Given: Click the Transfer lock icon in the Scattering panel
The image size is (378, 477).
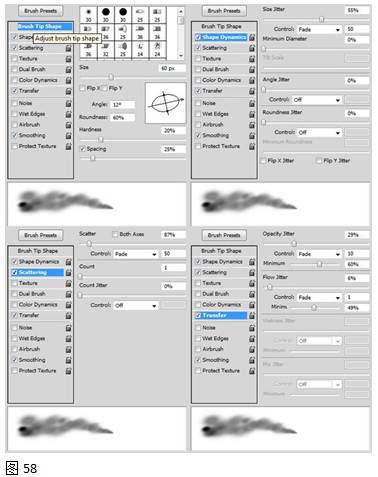Looking at the screenshot, I should point(68,315).
